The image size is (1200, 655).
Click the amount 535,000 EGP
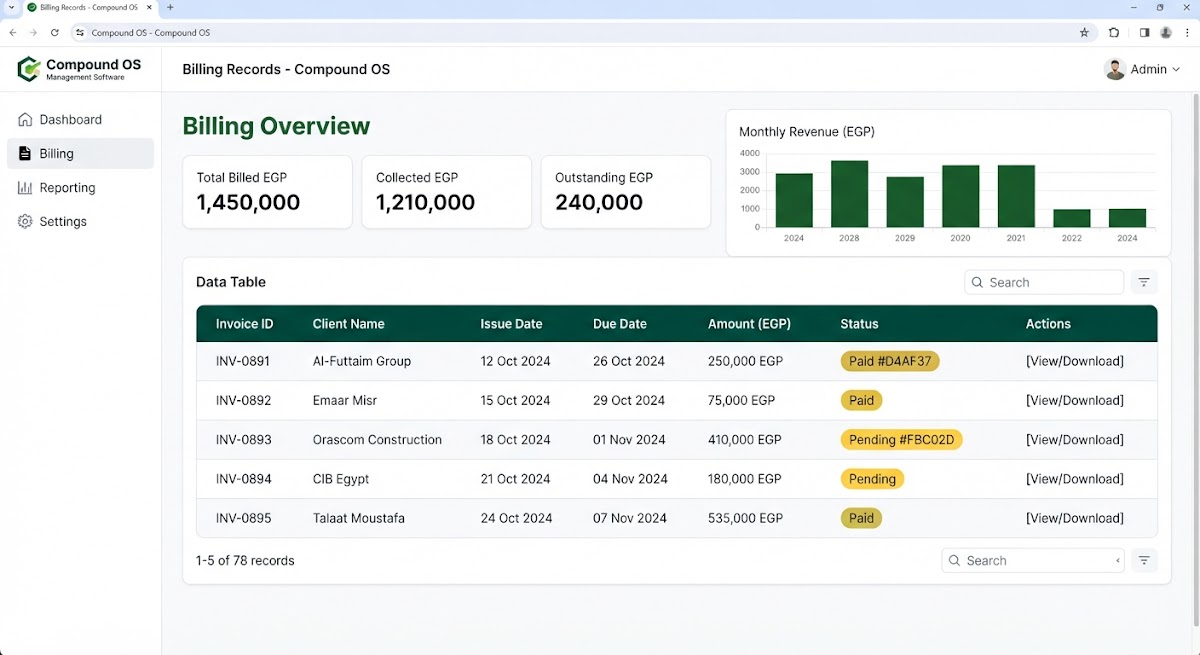(745, 518)
